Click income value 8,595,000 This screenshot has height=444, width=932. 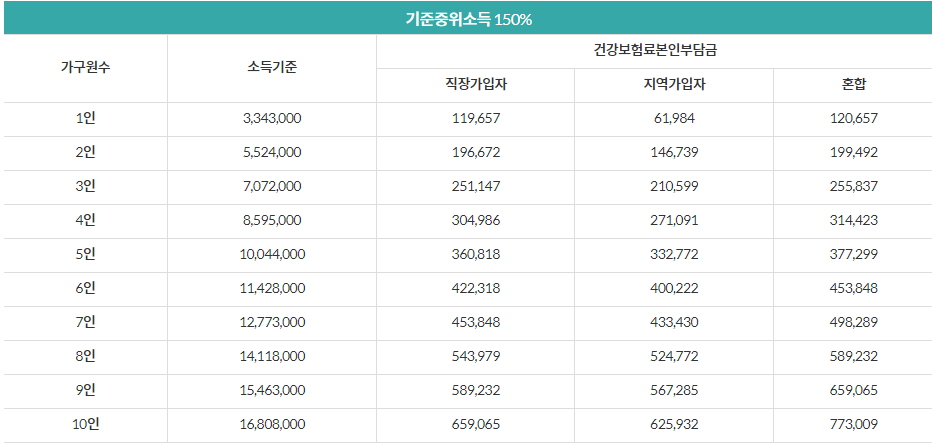click(x=272, y=220)
